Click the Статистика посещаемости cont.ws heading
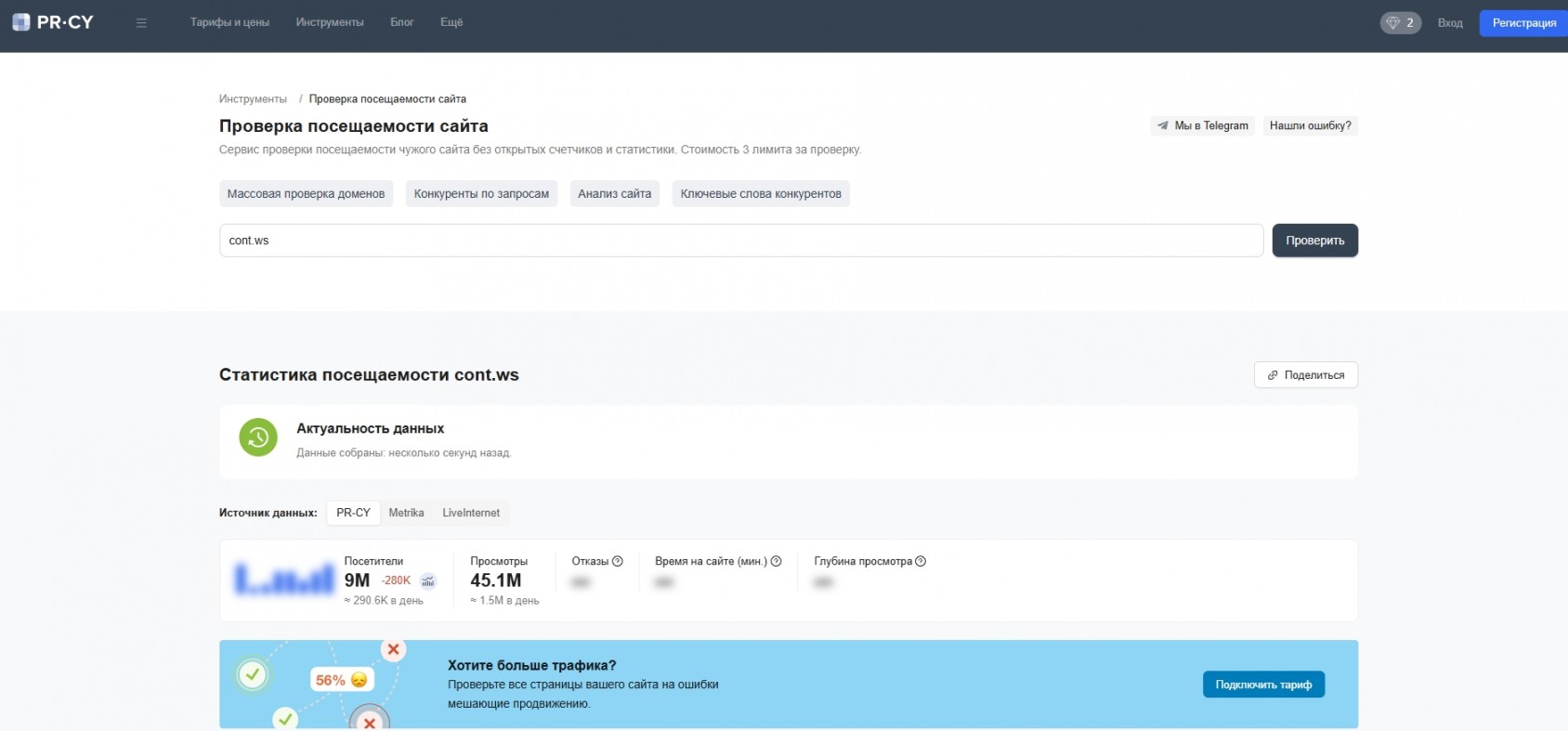 369,375
